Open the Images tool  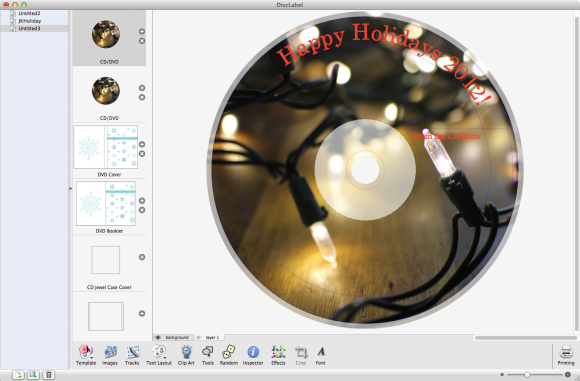(x=110, y=355)
